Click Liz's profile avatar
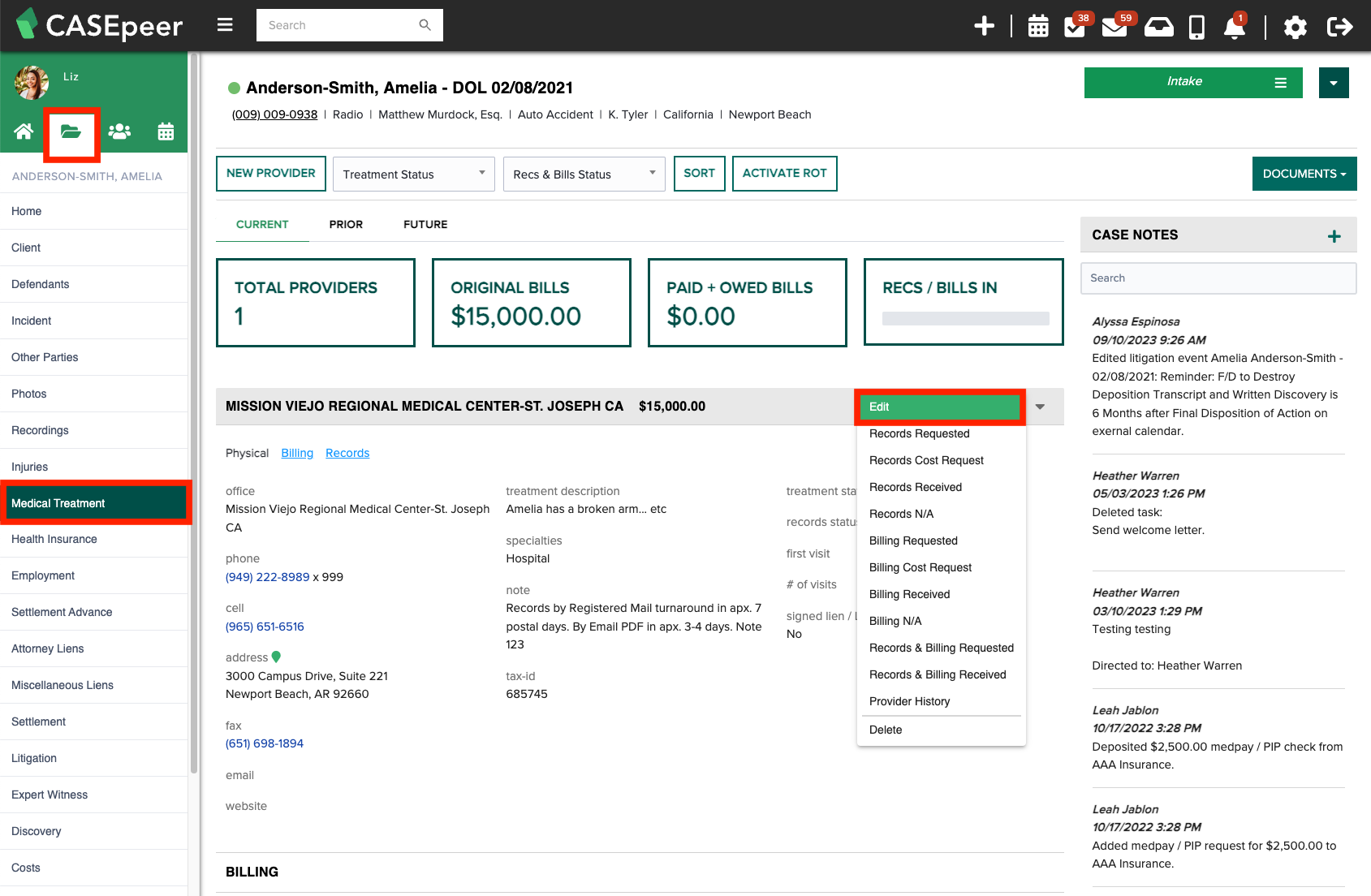 click(x=32, y=82)
